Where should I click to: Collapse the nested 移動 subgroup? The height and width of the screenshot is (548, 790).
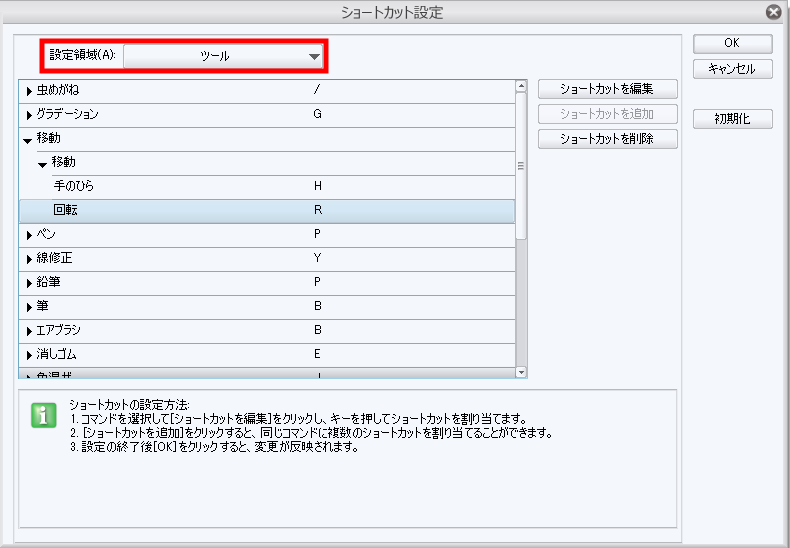click(x=42, y=164)
